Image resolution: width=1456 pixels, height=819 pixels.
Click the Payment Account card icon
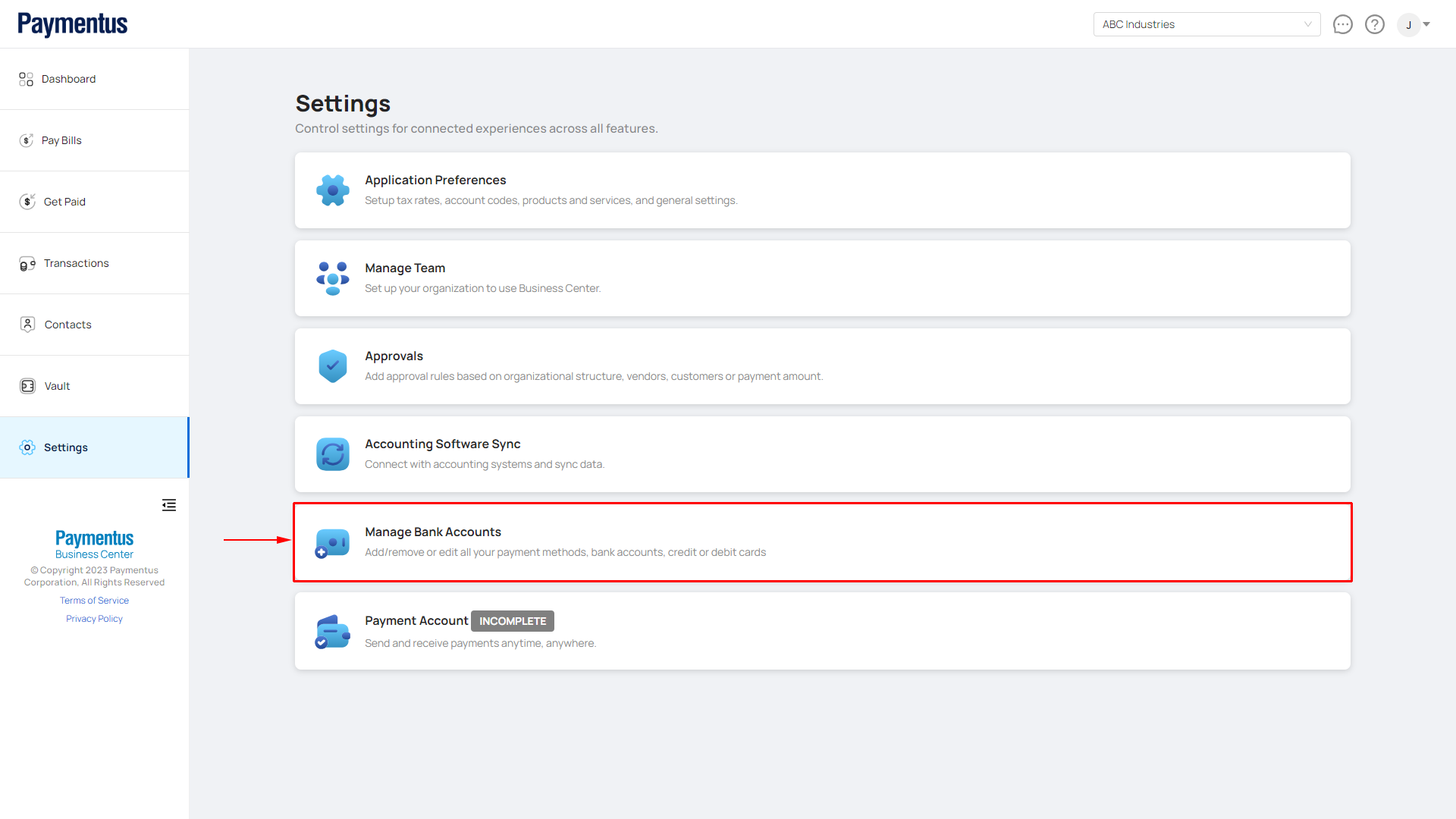[332, 632]
